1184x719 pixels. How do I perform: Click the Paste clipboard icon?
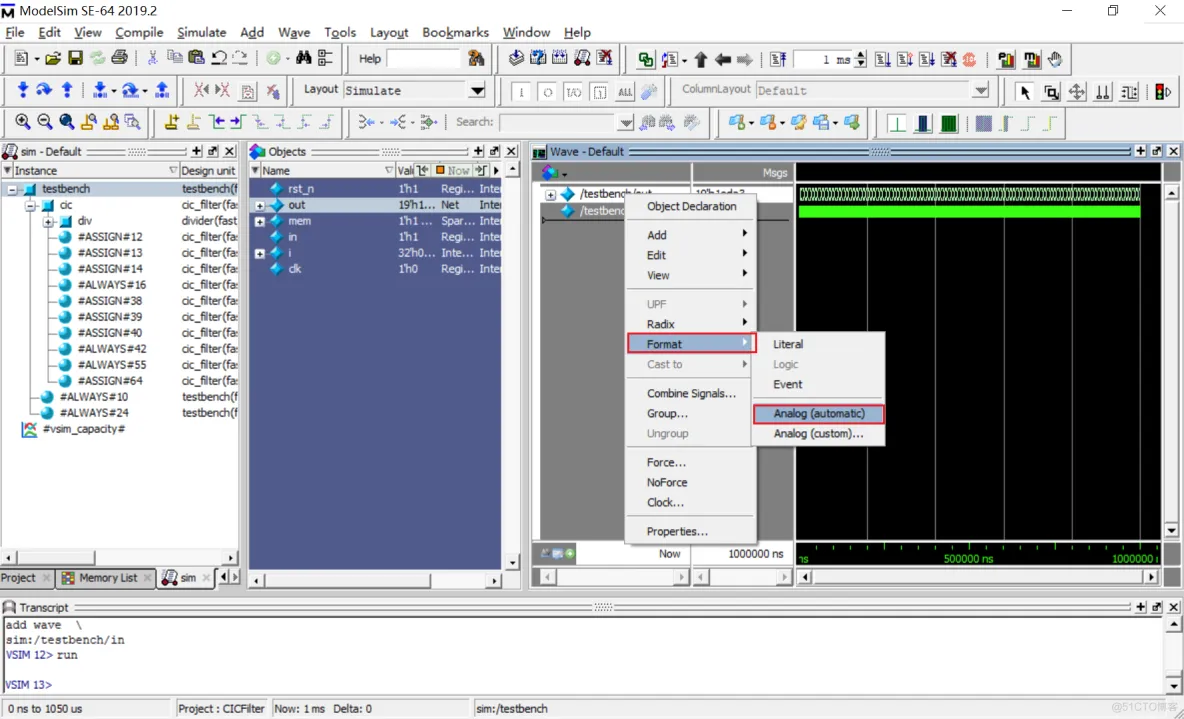(196, 59)
